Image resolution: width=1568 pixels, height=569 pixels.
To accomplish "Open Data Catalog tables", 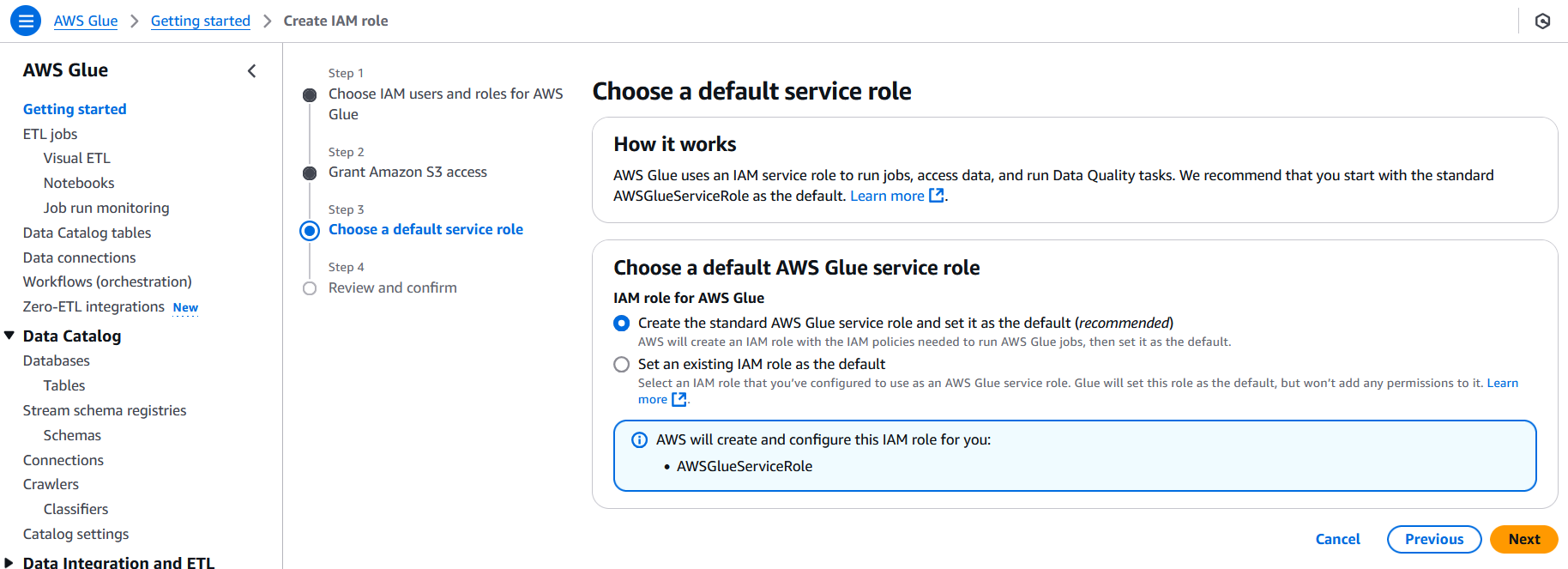I will tap(87, 233).
